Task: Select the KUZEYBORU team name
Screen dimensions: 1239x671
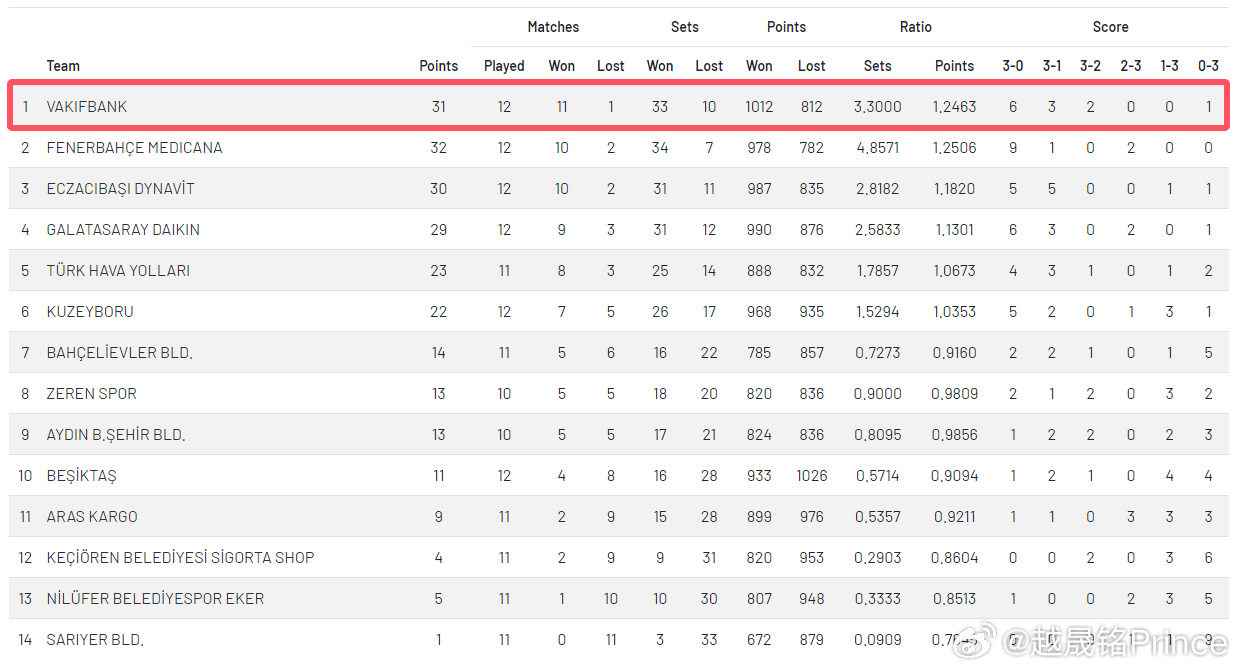Action: [90, 312]
